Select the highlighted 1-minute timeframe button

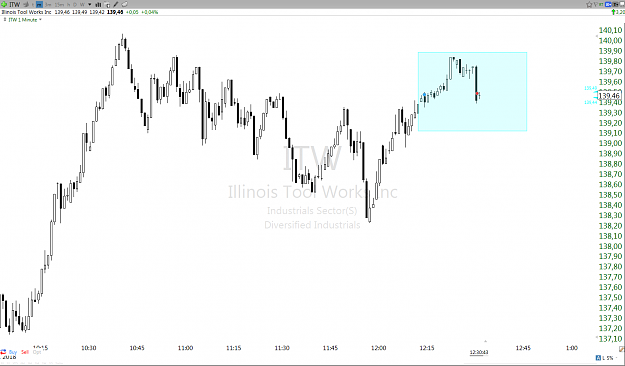[x=39, y=4]
